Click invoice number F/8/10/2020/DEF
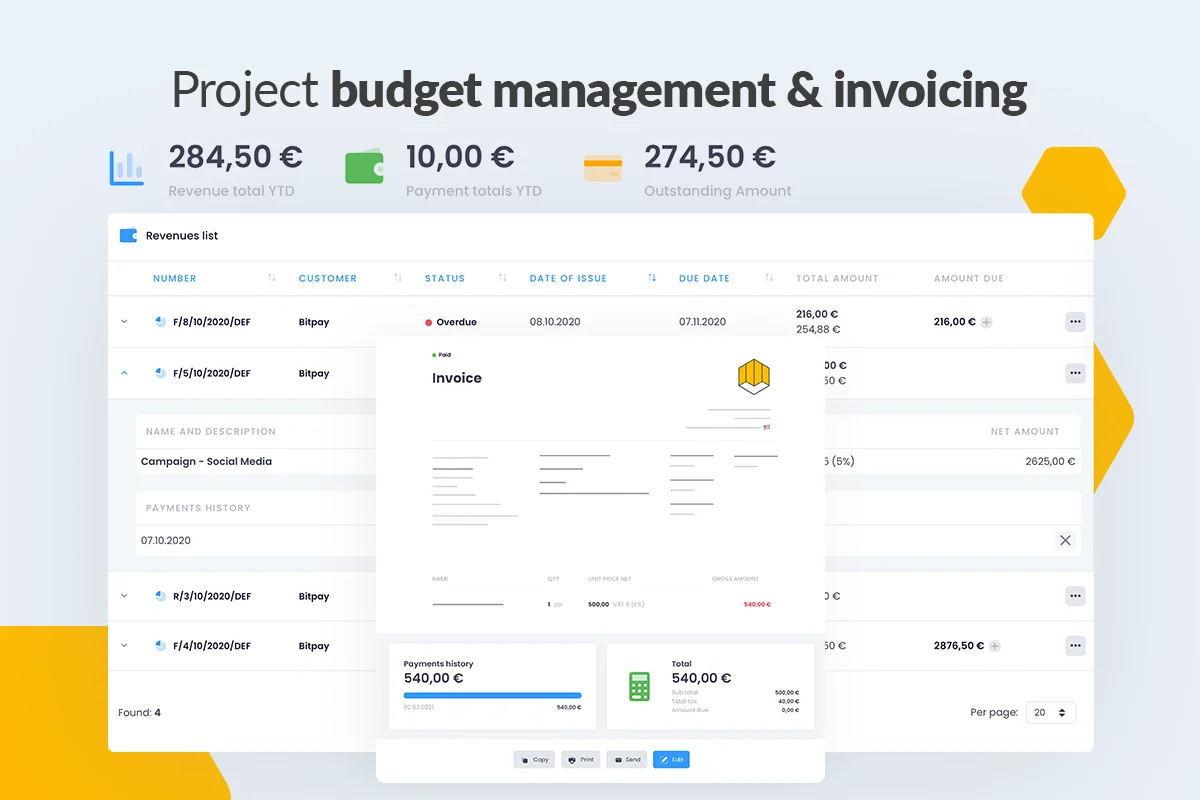 point(212,322)
